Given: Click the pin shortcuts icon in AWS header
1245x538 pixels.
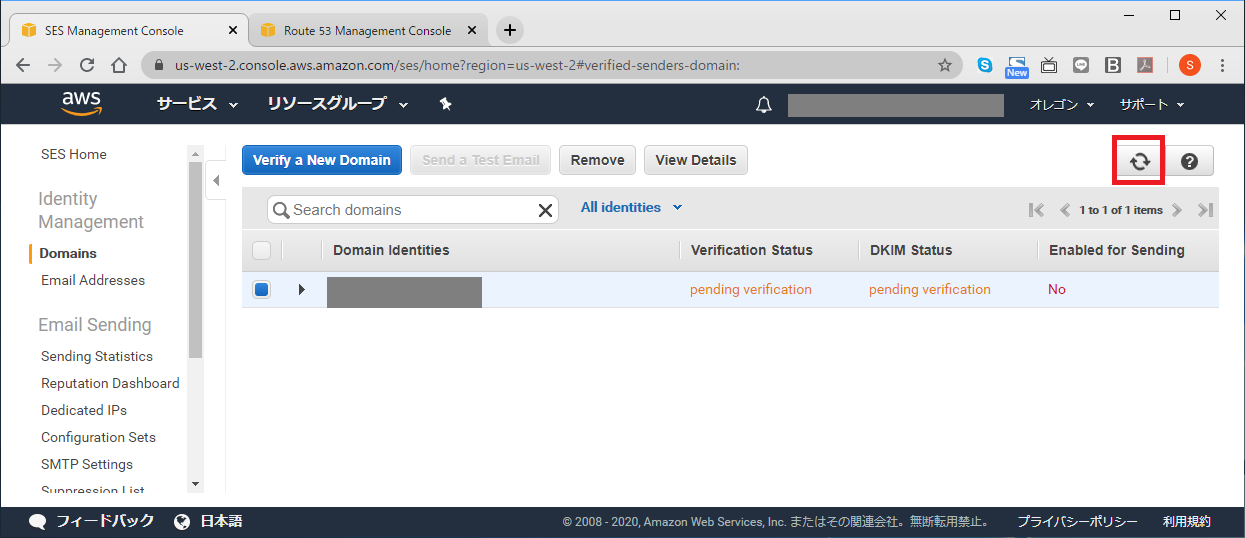Looking at the screenshot, I should pyautogui.click(x=446, y=104).
